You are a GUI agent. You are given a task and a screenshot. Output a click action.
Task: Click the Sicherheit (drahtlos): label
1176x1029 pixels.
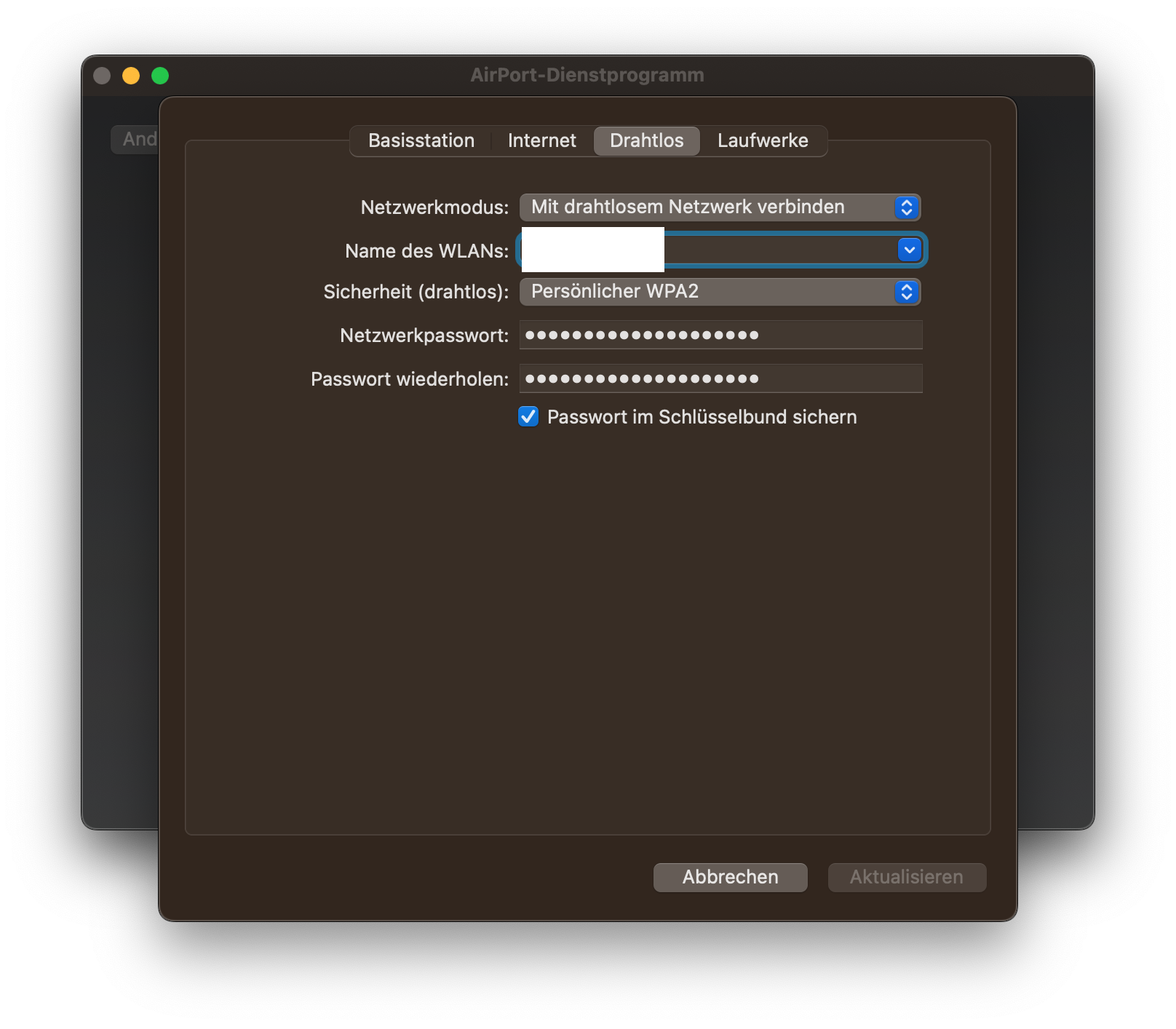(416, 292)
